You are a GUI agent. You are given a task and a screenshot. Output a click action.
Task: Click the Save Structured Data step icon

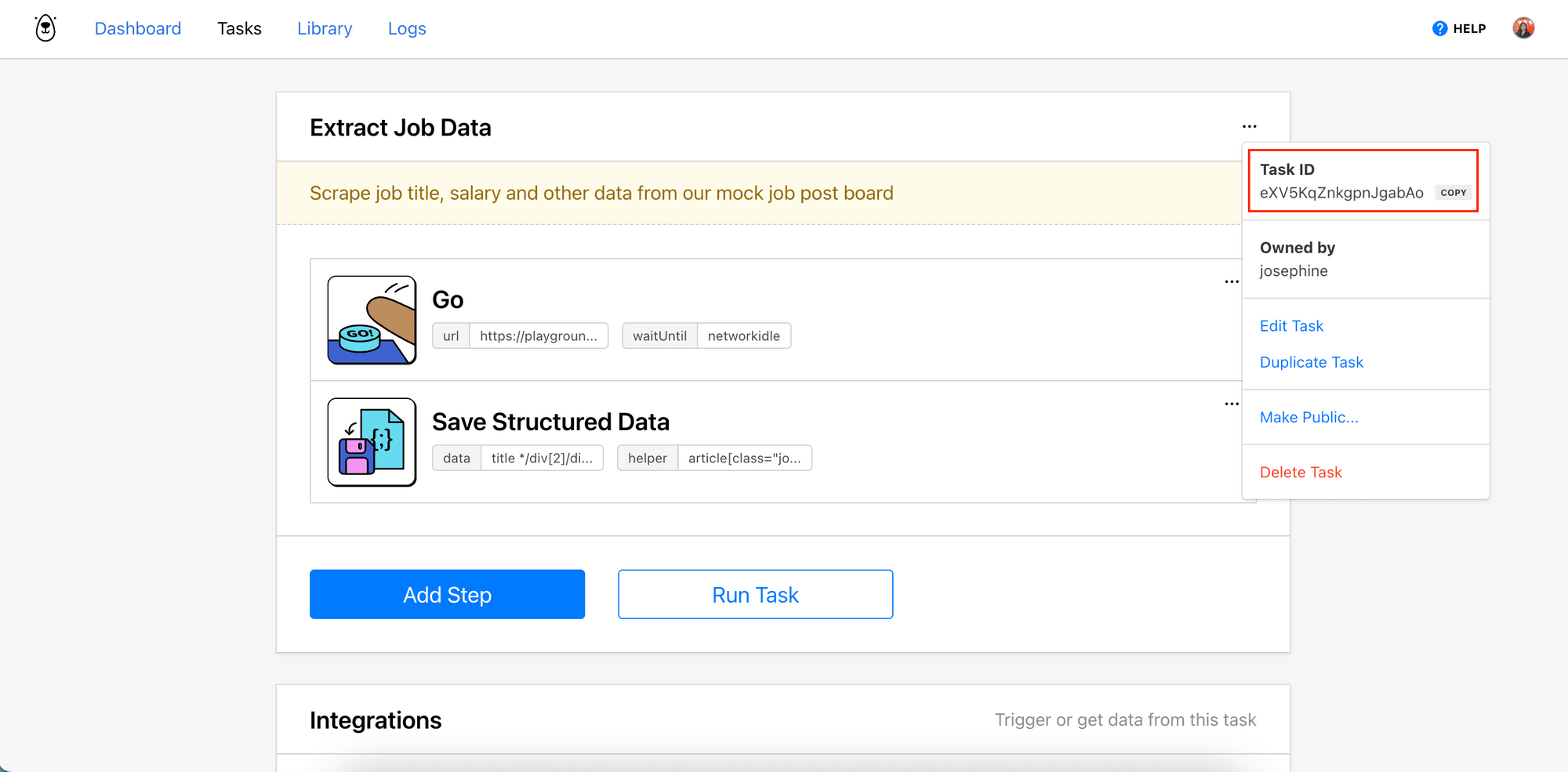[x=372, y=442]
